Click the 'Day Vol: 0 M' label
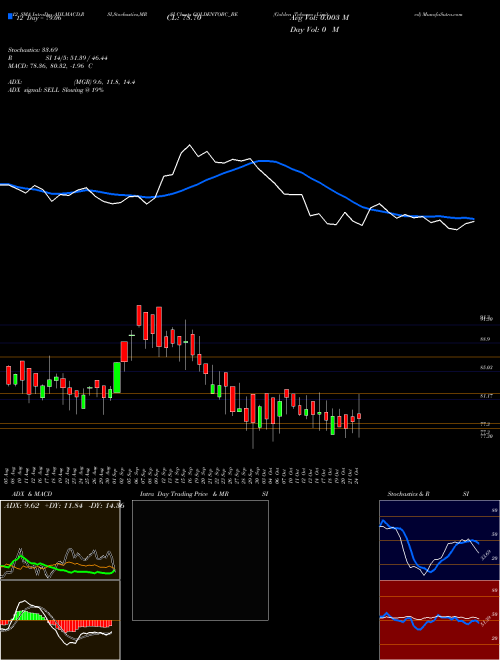 point(314,30)
